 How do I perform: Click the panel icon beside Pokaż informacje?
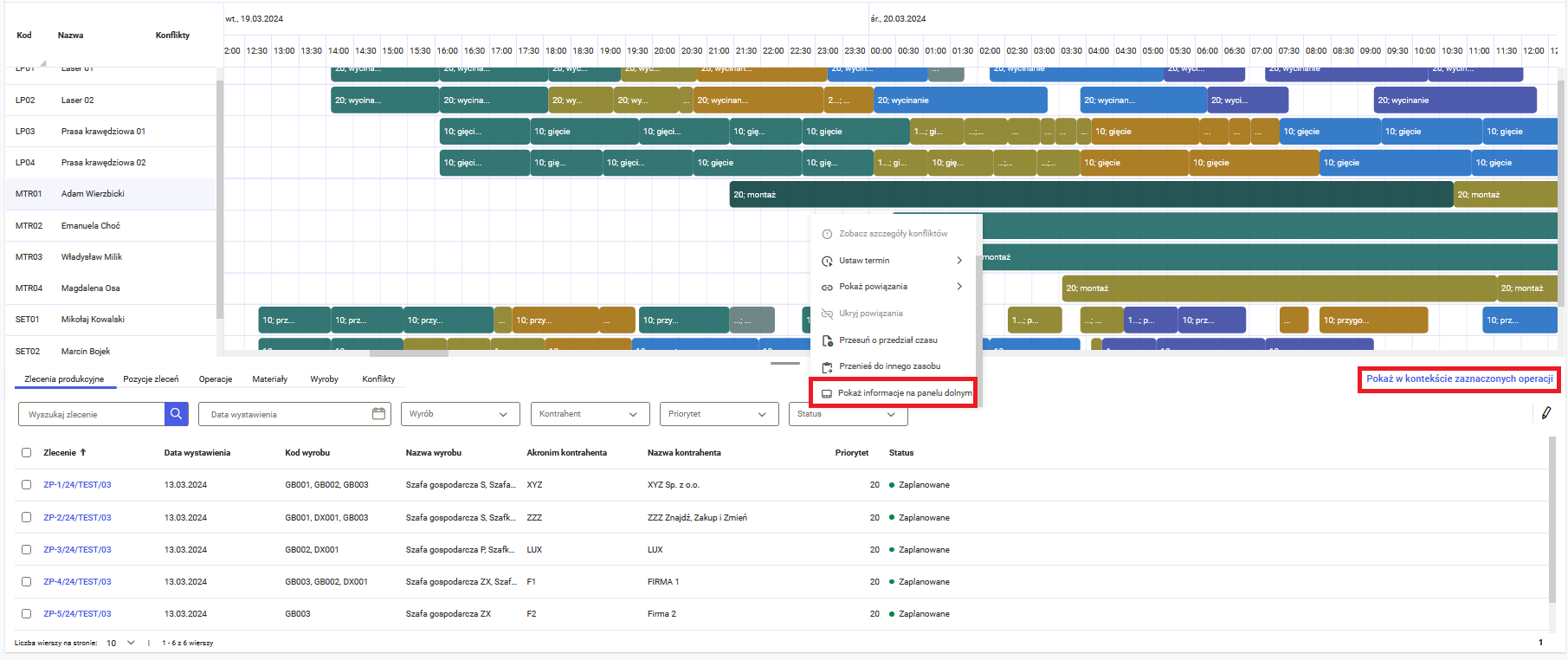pos(826,393)
